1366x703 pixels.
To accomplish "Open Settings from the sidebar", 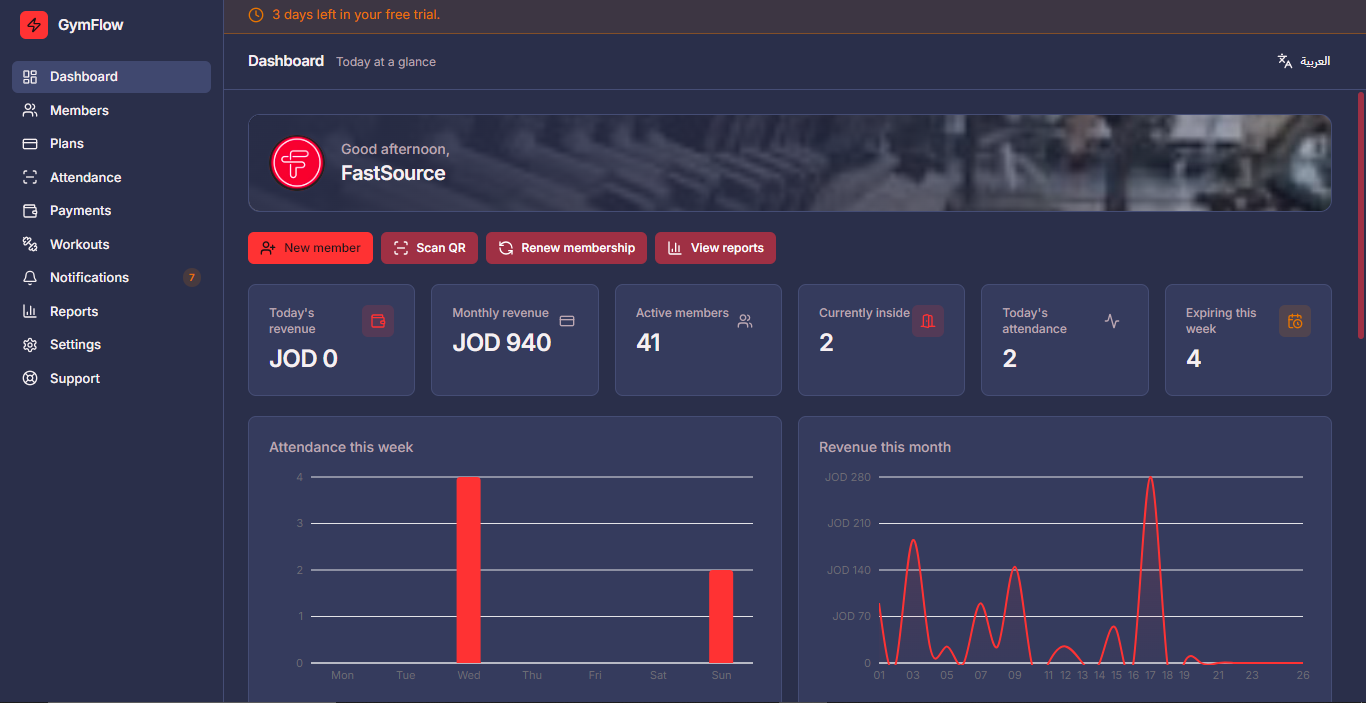I will pyautogui.click(x=111, y=345).
